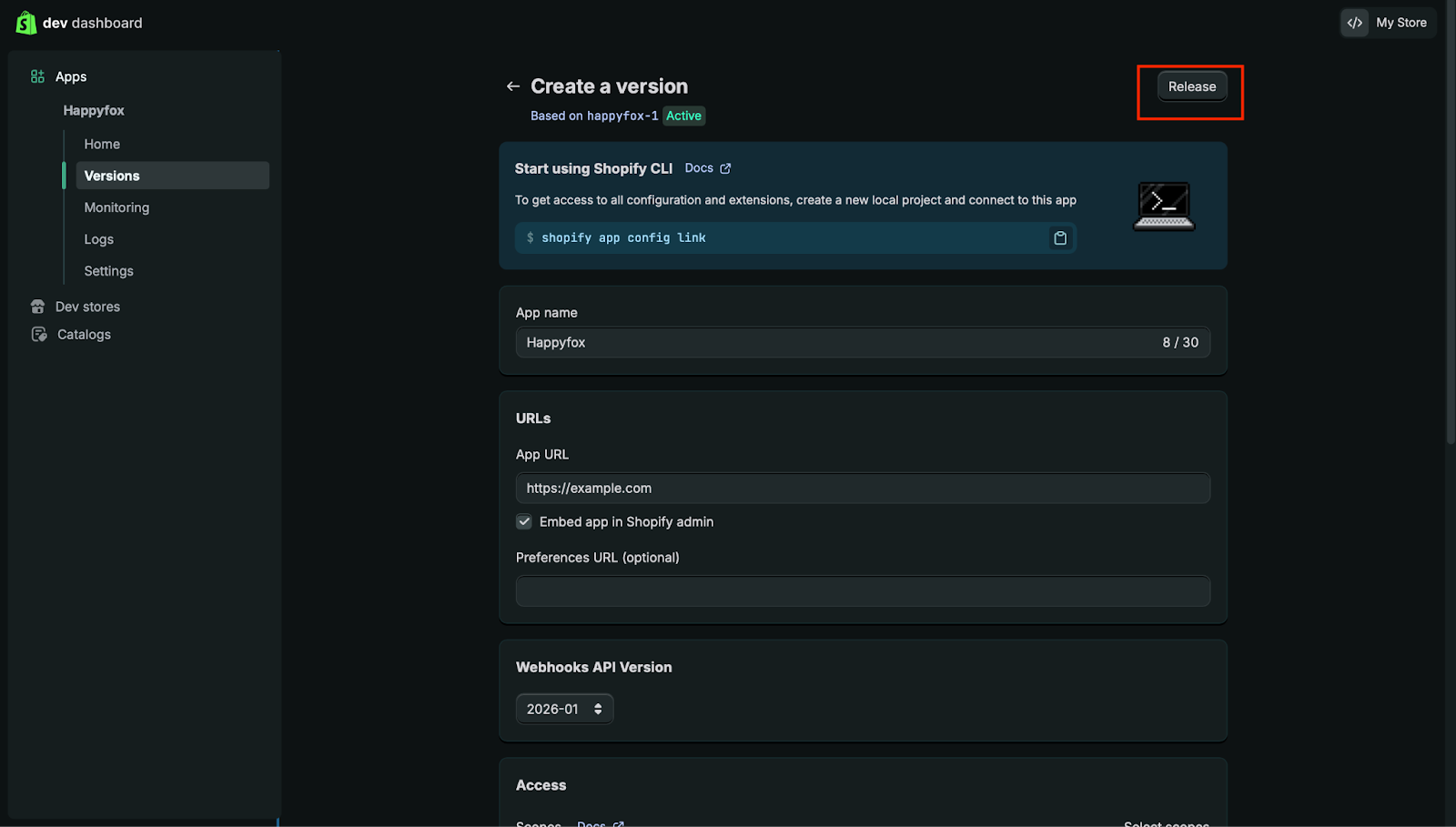
Task: Click the App name input field
Action: pos(837,343)
